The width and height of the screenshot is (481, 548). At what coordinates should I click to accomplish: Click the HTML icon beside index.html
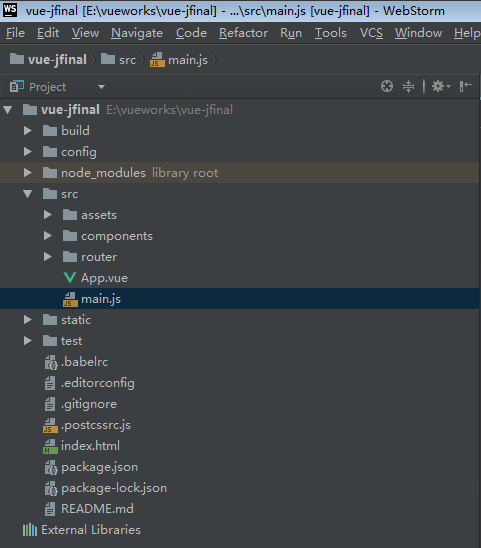coord(50,446)
